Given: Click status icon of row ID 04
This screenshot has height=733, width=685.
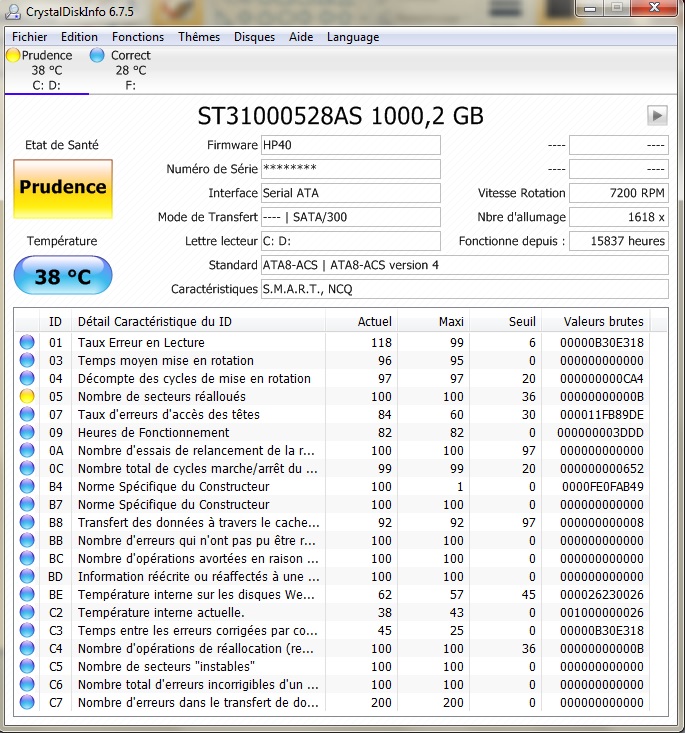Looking at the screenshot, I should 27,378.
